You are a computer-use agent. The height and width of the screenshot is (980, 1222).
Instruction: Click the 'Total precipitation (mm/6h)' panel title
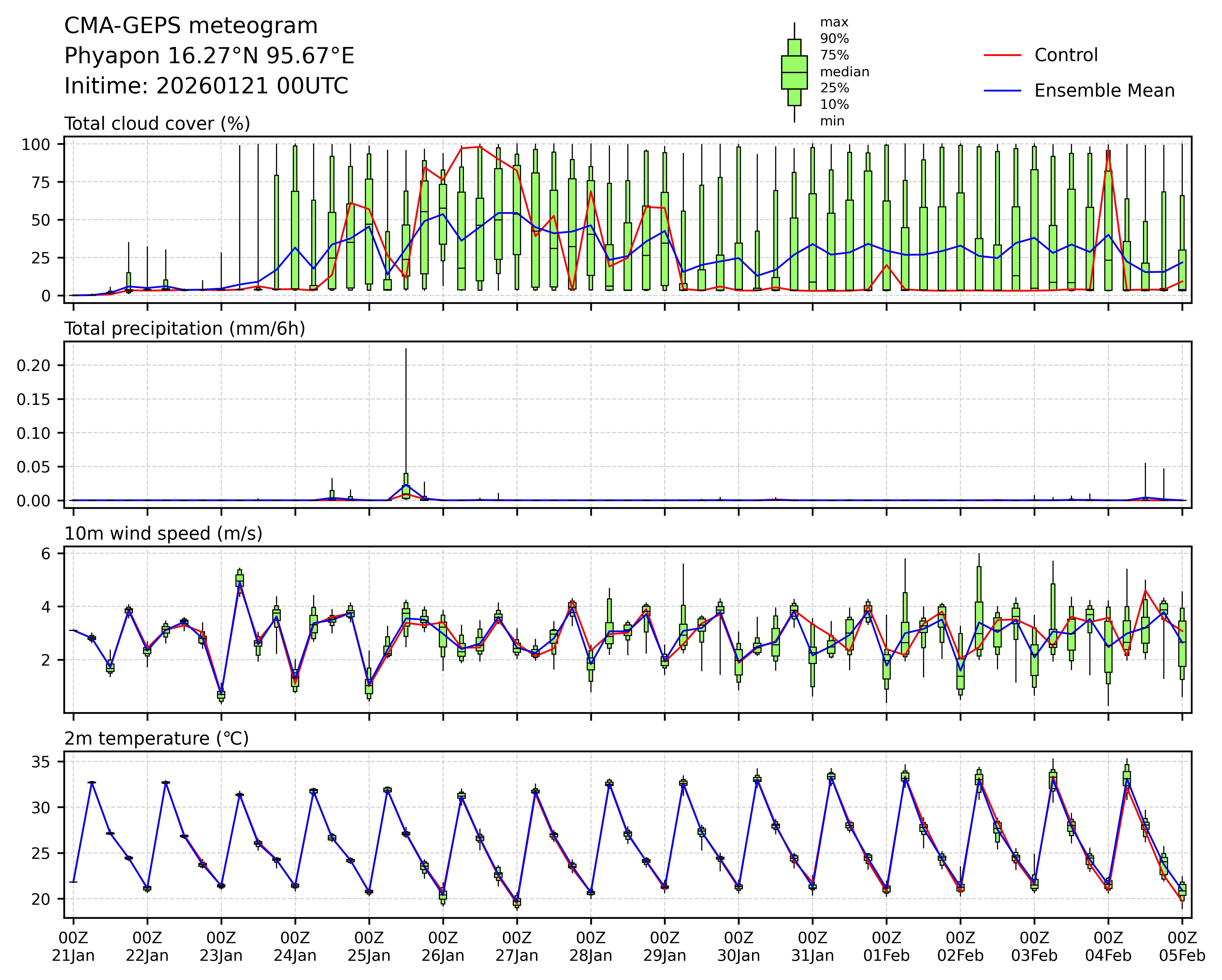(185, 329)
